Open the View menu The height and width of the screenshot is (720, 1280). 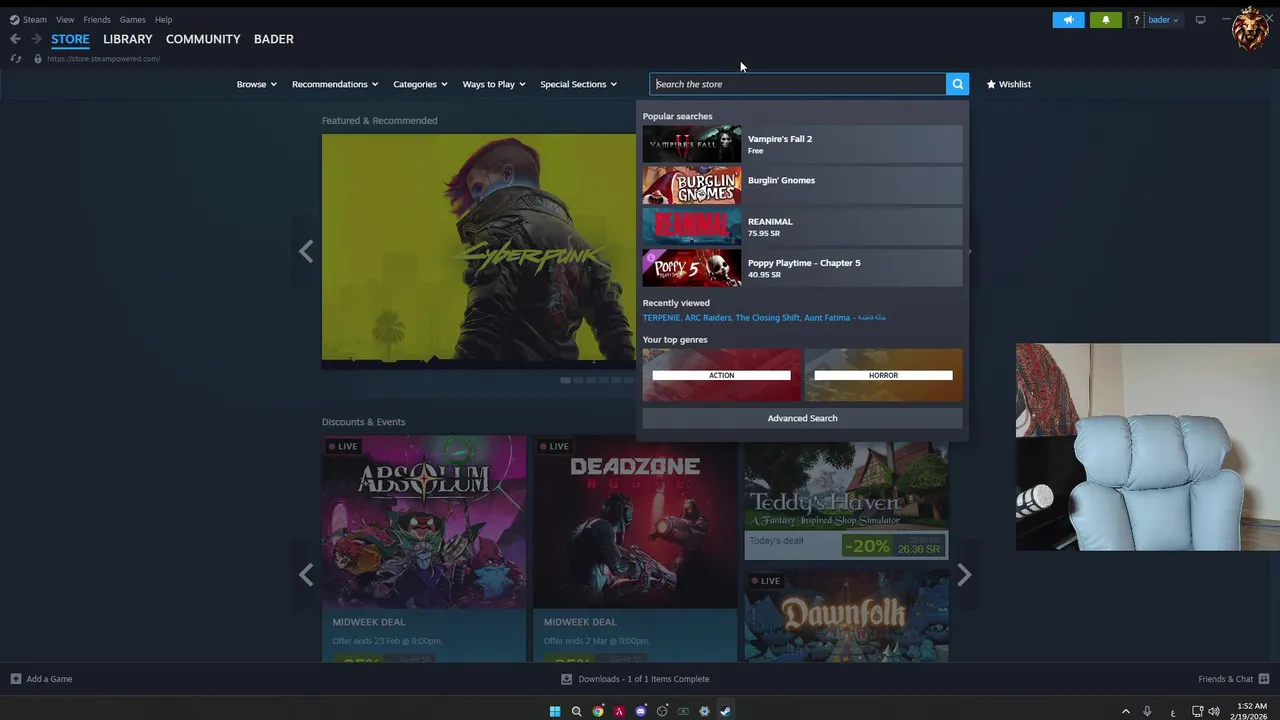click(65, 20)
